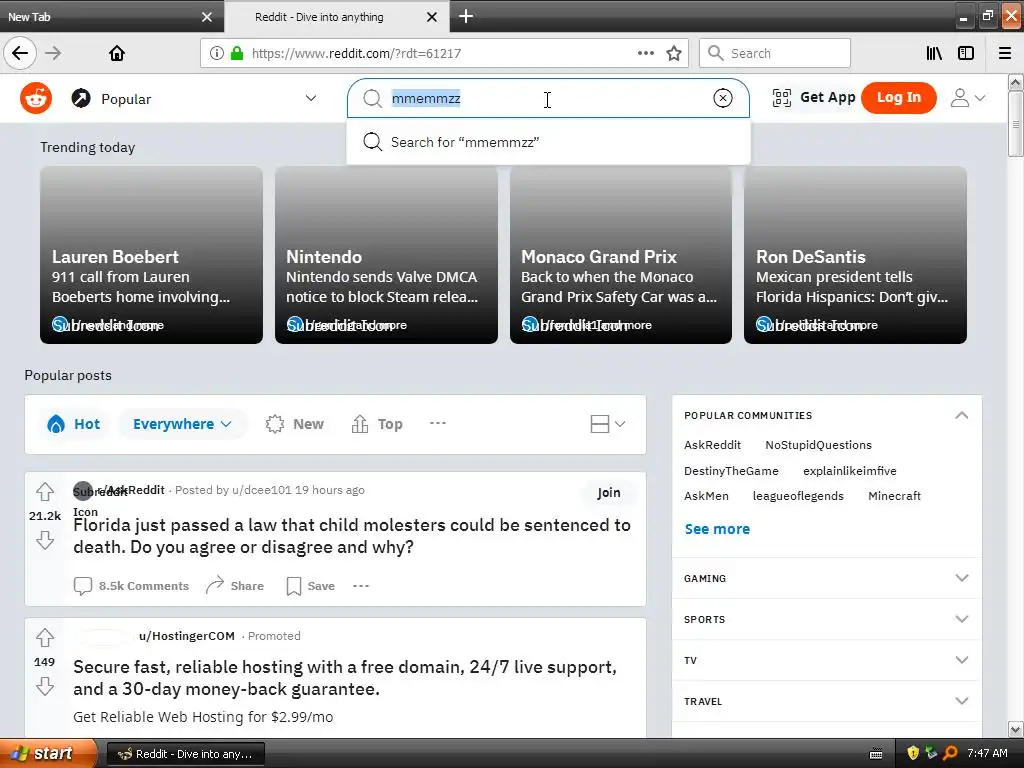Go back with the browser back arrow
Image resolution: width=1024 pixels, height=768 pixels.
20,53
